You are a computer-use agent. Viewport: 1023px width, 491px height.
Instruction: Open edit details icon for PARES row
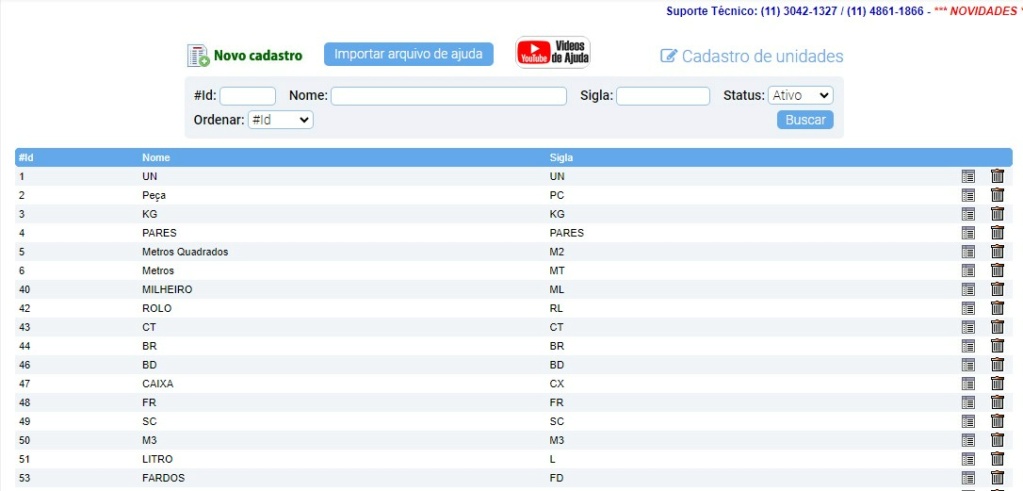(x=968, y=233)
